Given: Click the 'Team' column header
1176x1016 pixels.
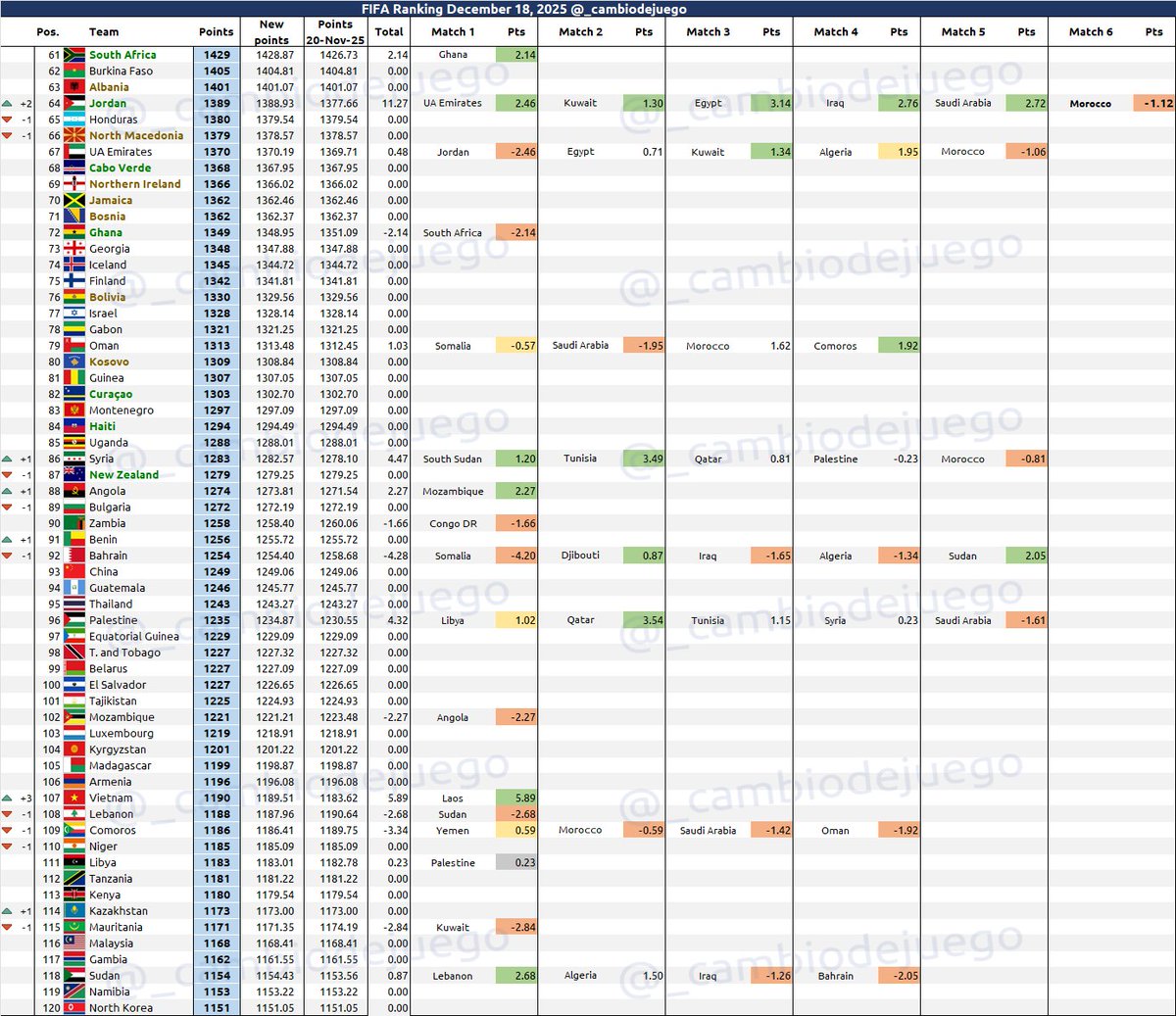Looking at the screenshot, I should [x=104, y=31].
